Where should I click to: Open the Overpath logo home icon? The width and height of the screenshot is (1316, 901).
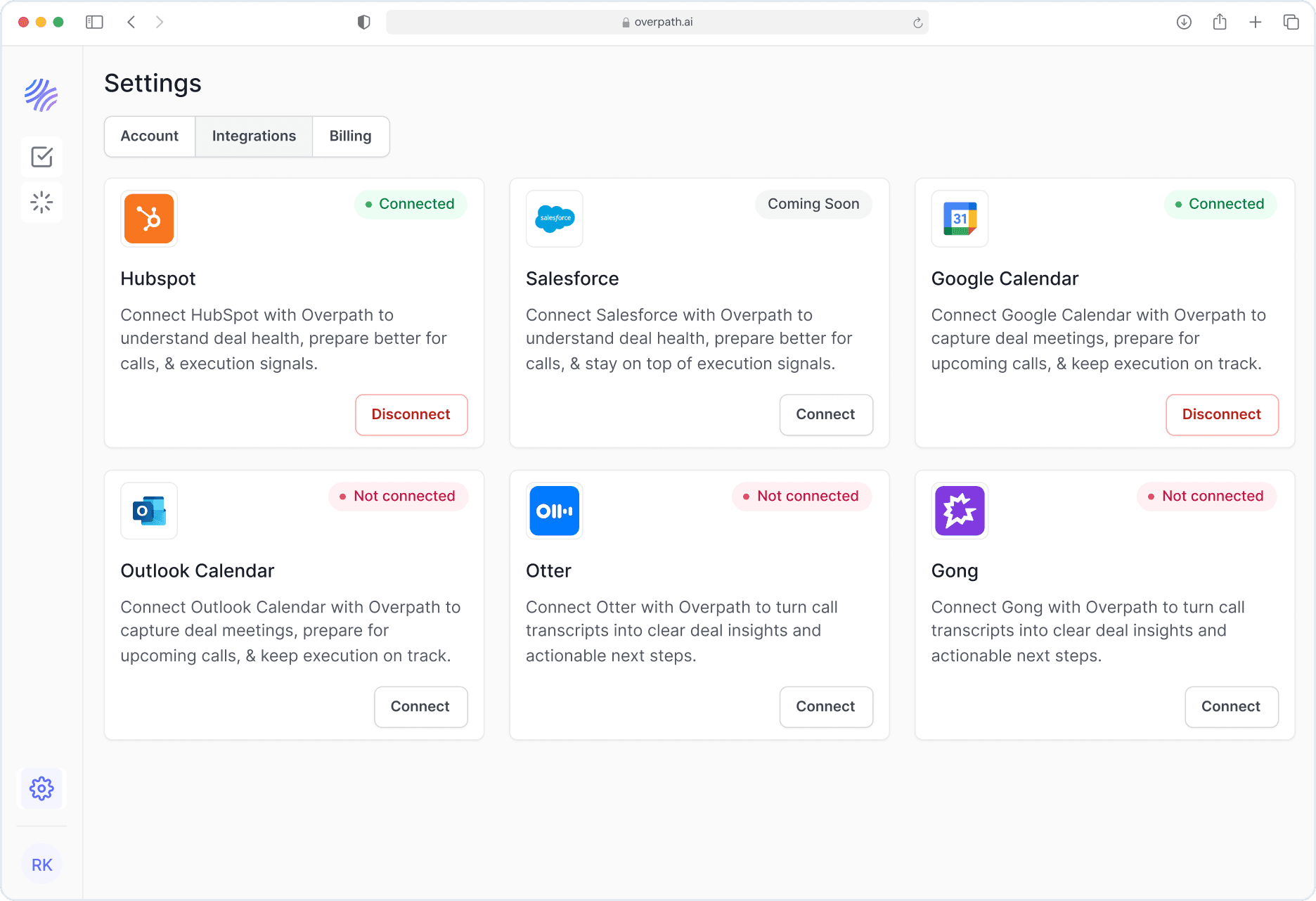pyautogui.click(x=41, y=95)
